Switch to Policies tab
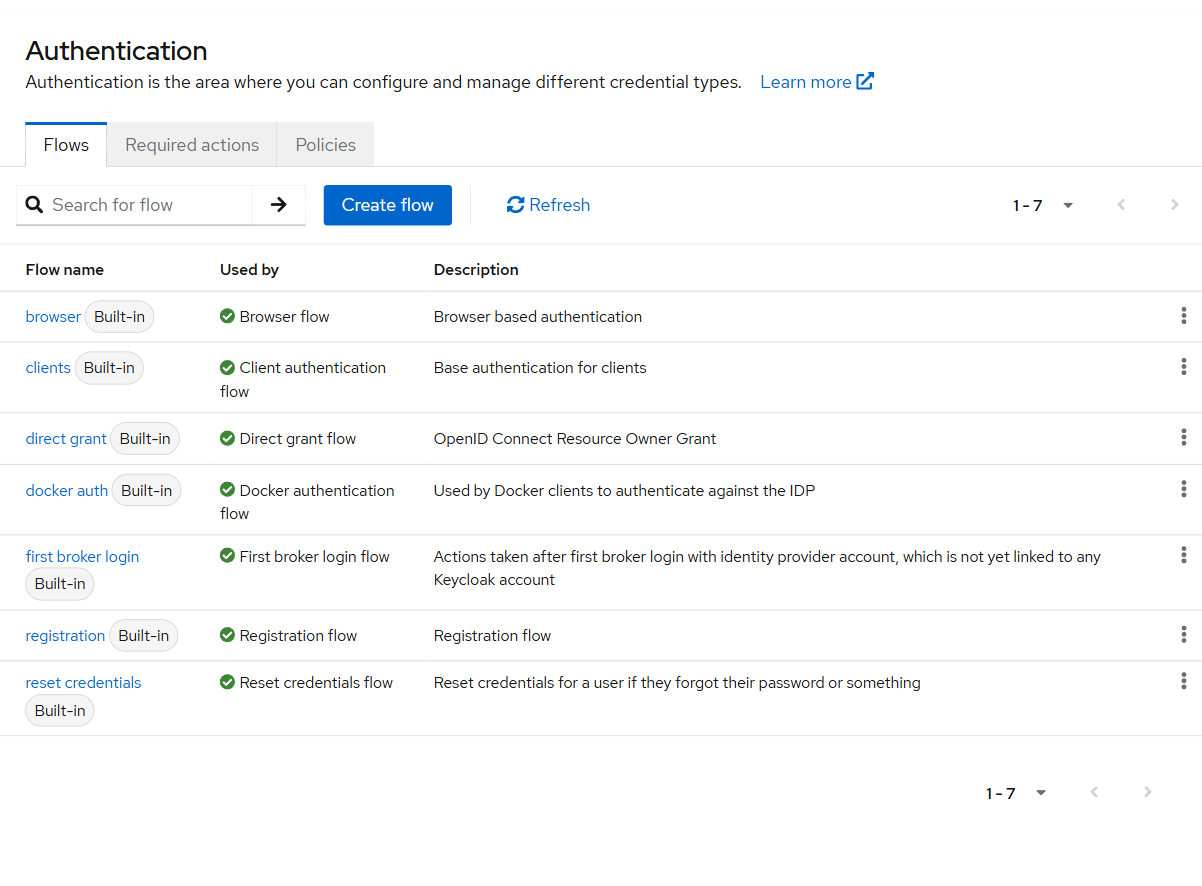The image size is (1202, 886). coord(326,145)
